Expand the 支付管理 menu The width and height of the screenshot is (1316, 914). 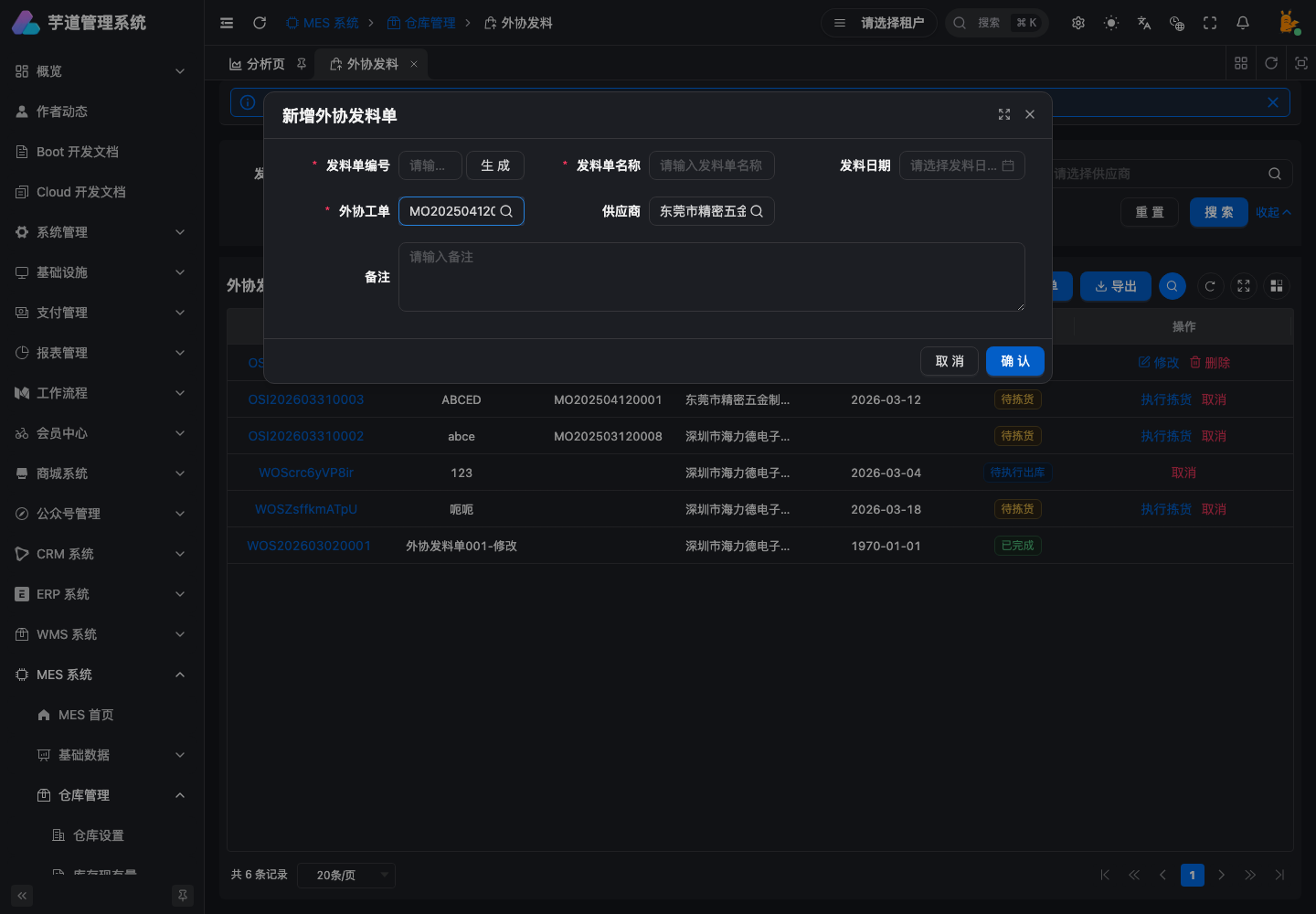click(x=101, y=313)
